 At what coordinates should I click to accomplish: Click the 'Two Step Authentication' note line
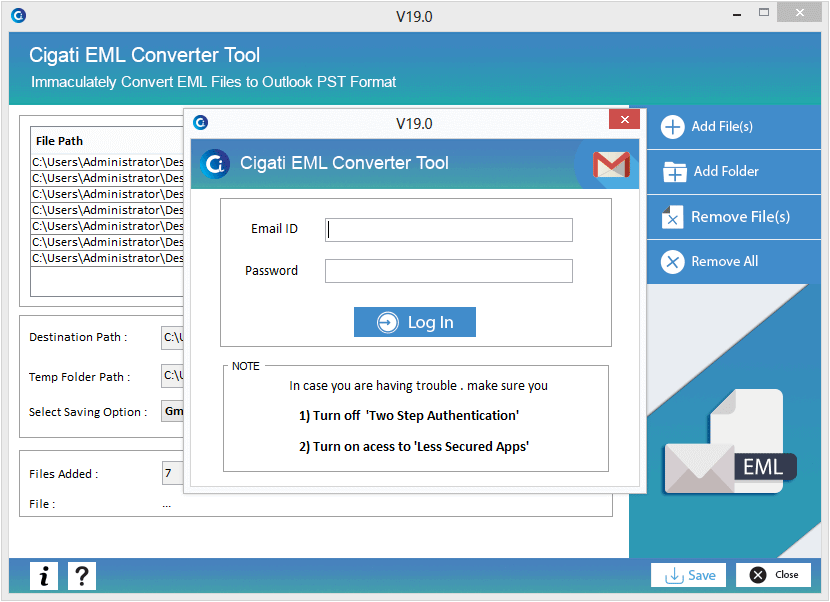coord(409,416)
